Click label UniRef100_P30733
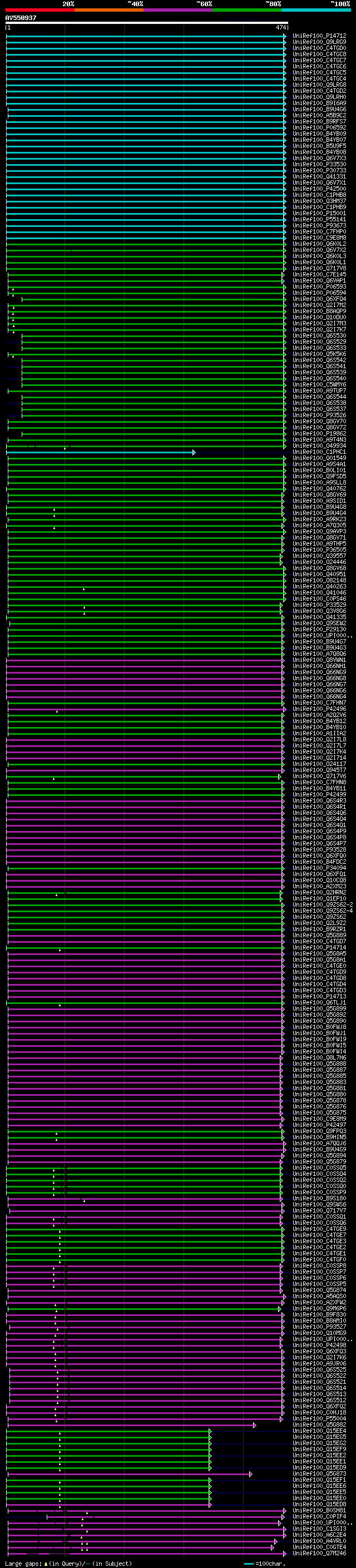Image resolution: width=356 pixels, height=1568 pixels. click(319, 170)
